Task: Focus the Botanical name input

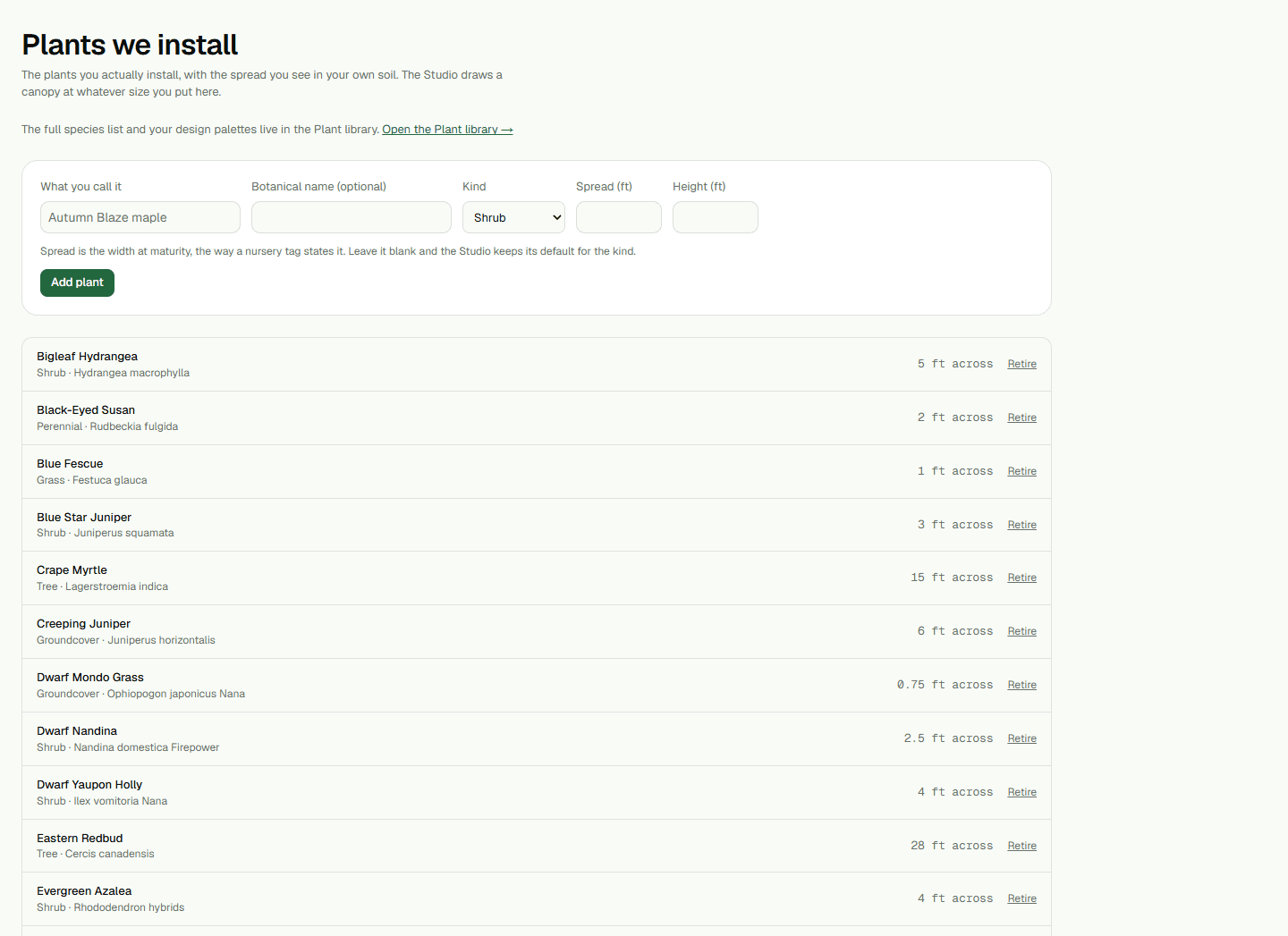Action: pos(352,217)
